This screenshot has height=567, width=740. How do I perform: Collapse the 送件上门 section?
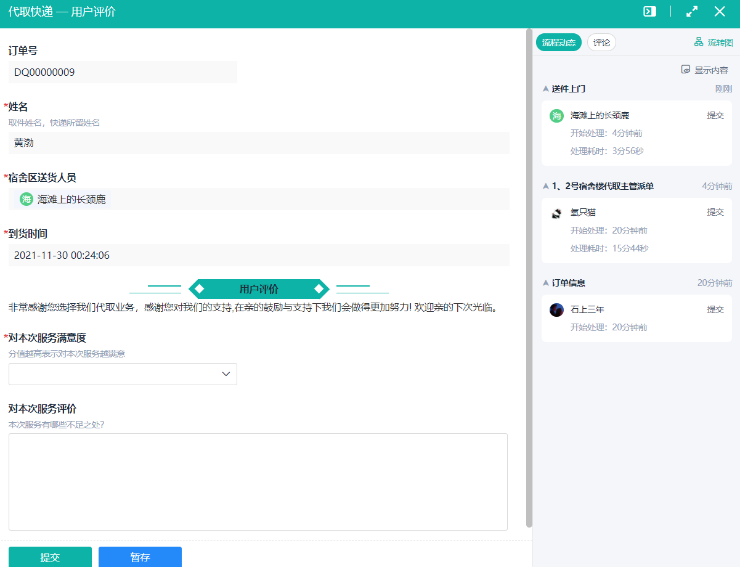pos(546,89)
